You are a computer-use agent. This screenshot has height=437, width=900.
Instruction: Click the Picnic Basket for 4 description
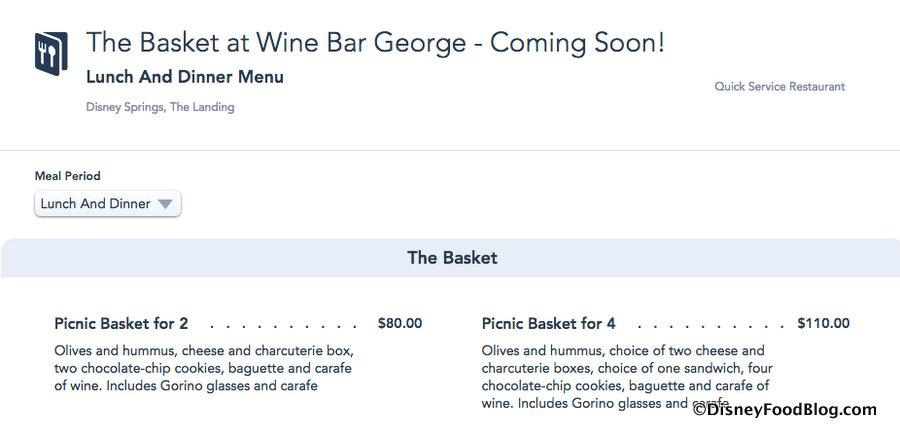click(625, 377)
